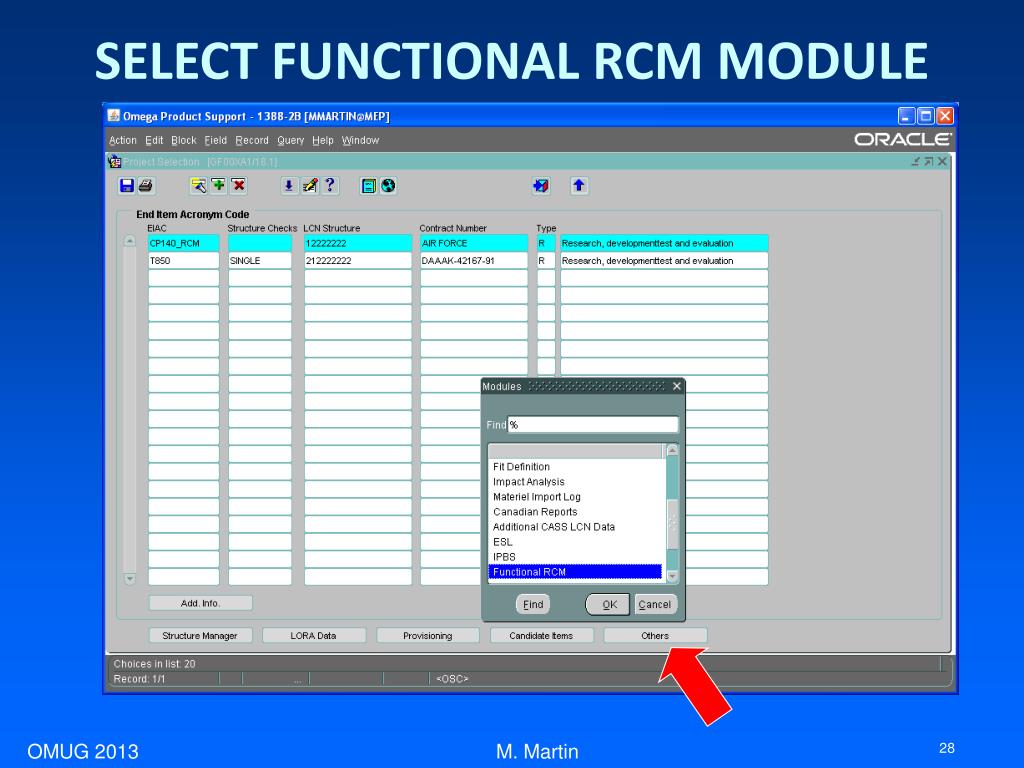Click the globe toolbar icon

[x=388, y=186]
